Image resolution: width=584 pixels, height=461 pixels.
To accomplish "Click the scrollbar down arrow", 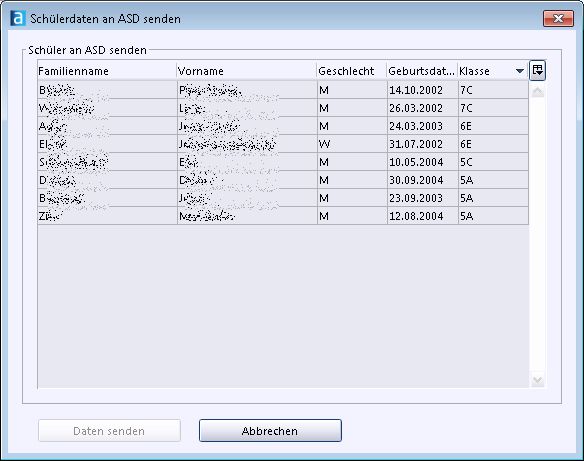I will [537, 381].
